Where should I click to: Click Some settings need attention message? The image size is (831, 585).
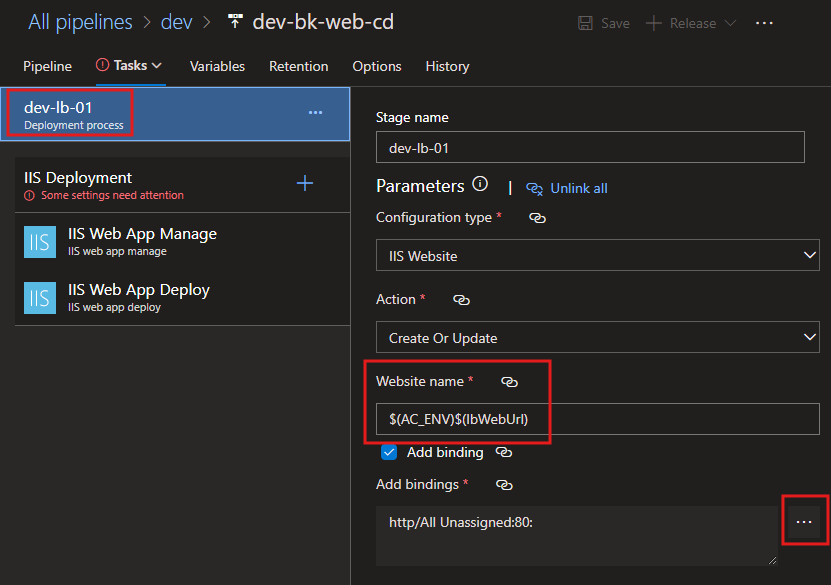point(112,195)
